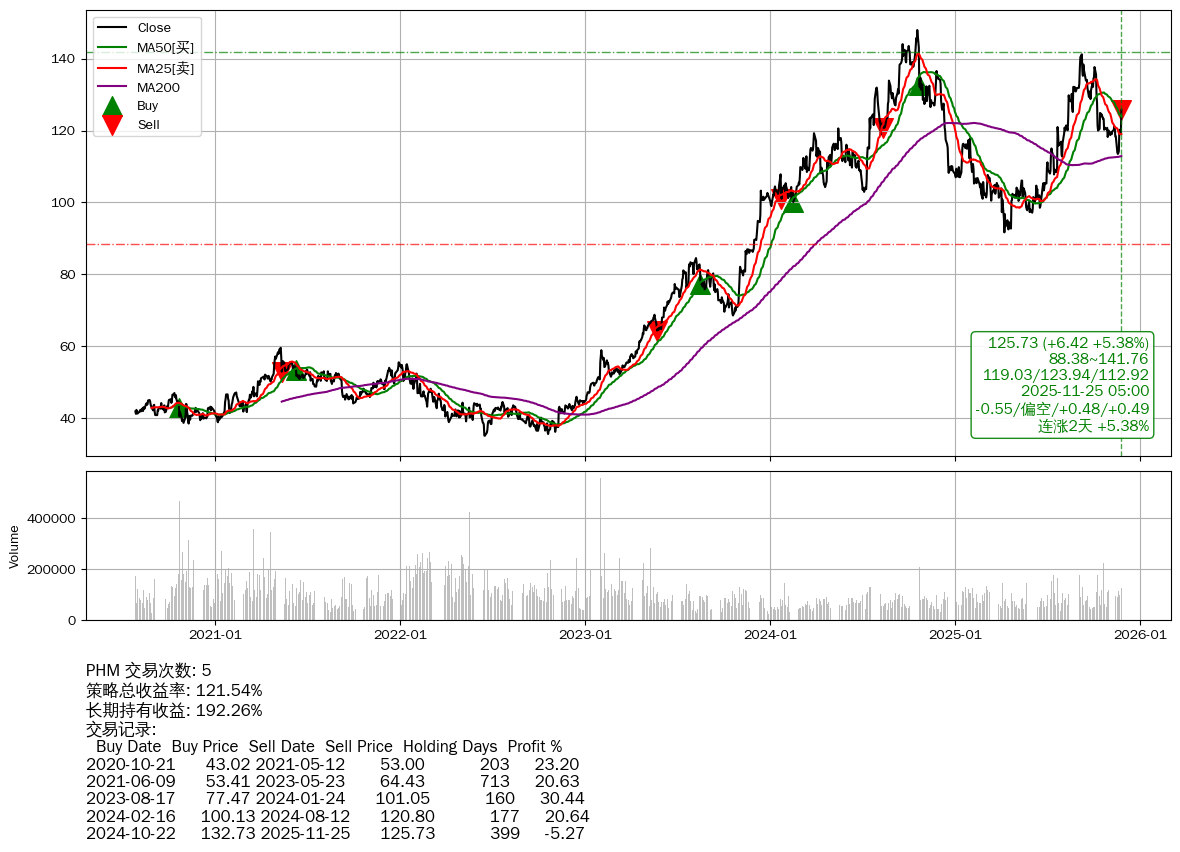The image size is (1180, 852).
Task: Click the Sell marker near price 64 in 2023
Action: pyautogui.click(x=657, y=330)
